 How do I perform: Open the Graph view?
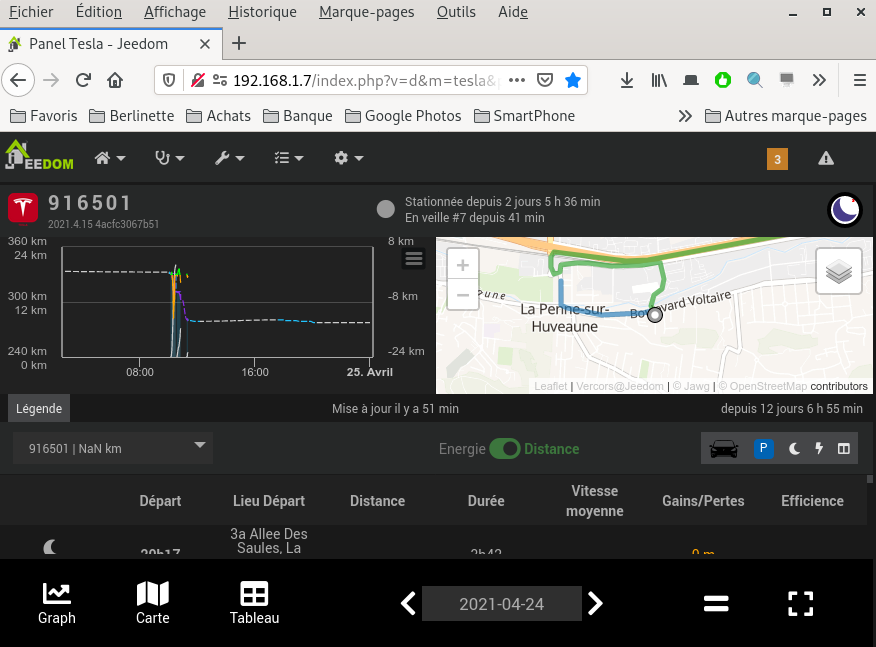[x=57, y=603]
